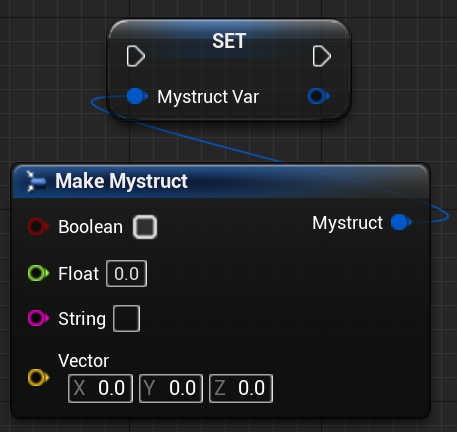Click the Vector Z value field
This screenshot has height=432, width=457.
pyautogui.click(x=241, y=388)
